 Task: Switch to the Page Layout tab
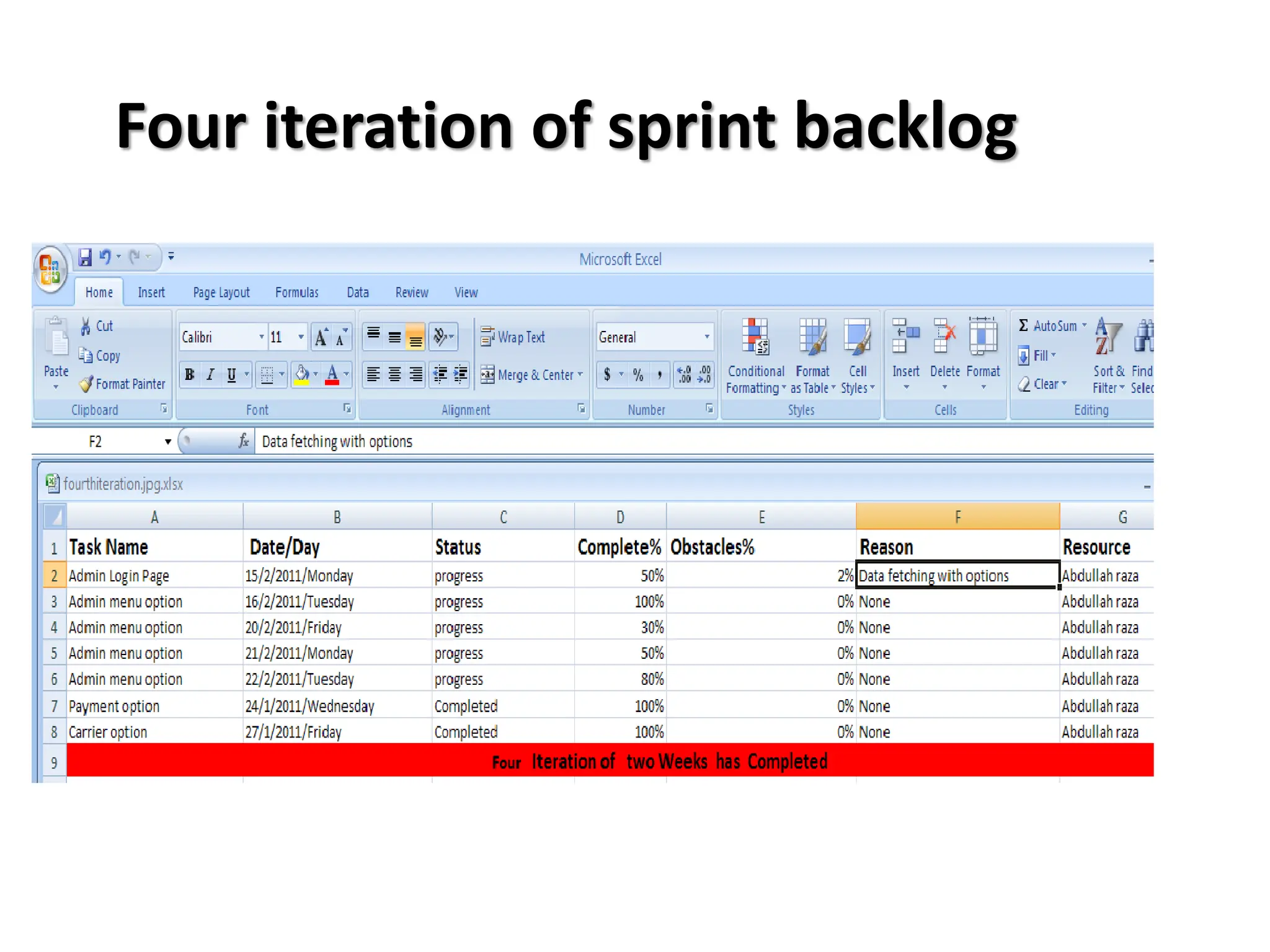(x=221, y=293)
